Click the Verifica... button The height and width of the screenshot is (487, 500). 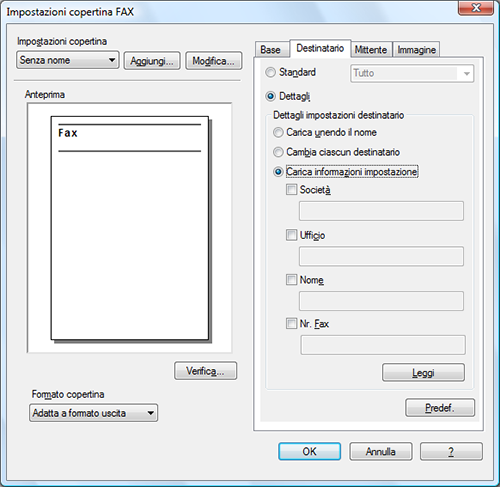tap(206, 371)
